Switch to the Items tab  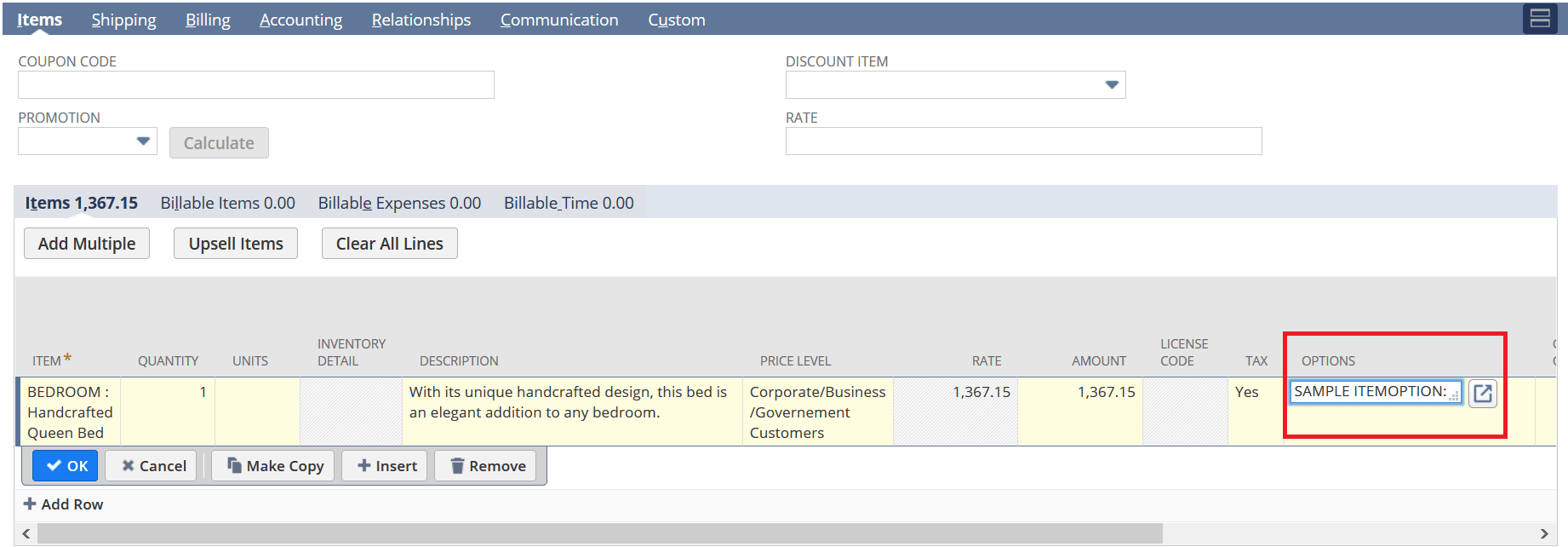(39, 19)
